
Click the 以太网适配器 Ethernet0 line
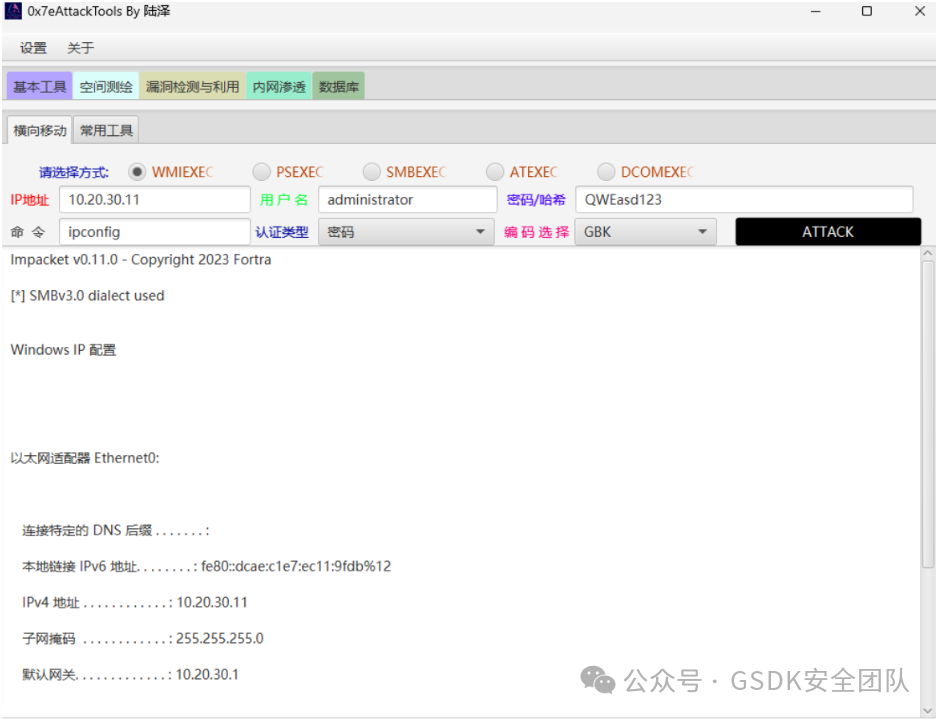[85, 458]
